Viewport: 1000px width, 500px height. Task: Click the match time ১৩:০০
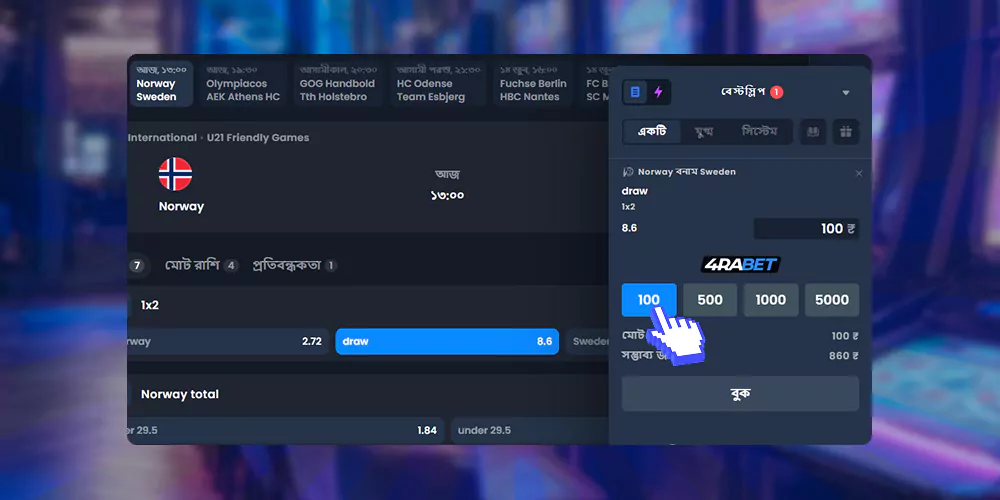coord(447,195)
